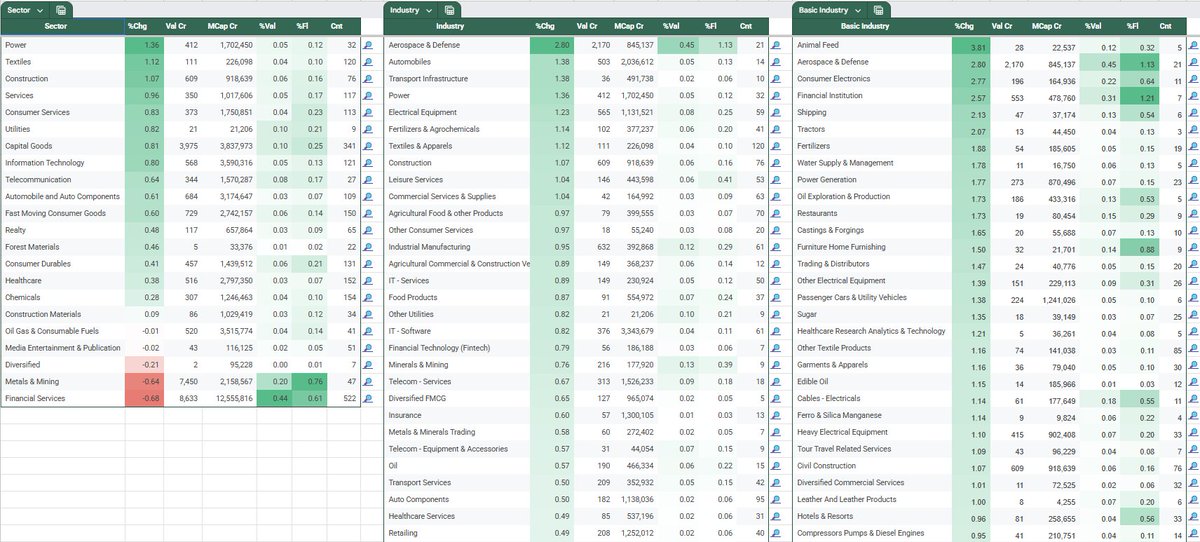Viewport: 1200px width, 542px height.
Task: Click the magnifier icon for the Healthcare sector row
Action: pos(368,281)
